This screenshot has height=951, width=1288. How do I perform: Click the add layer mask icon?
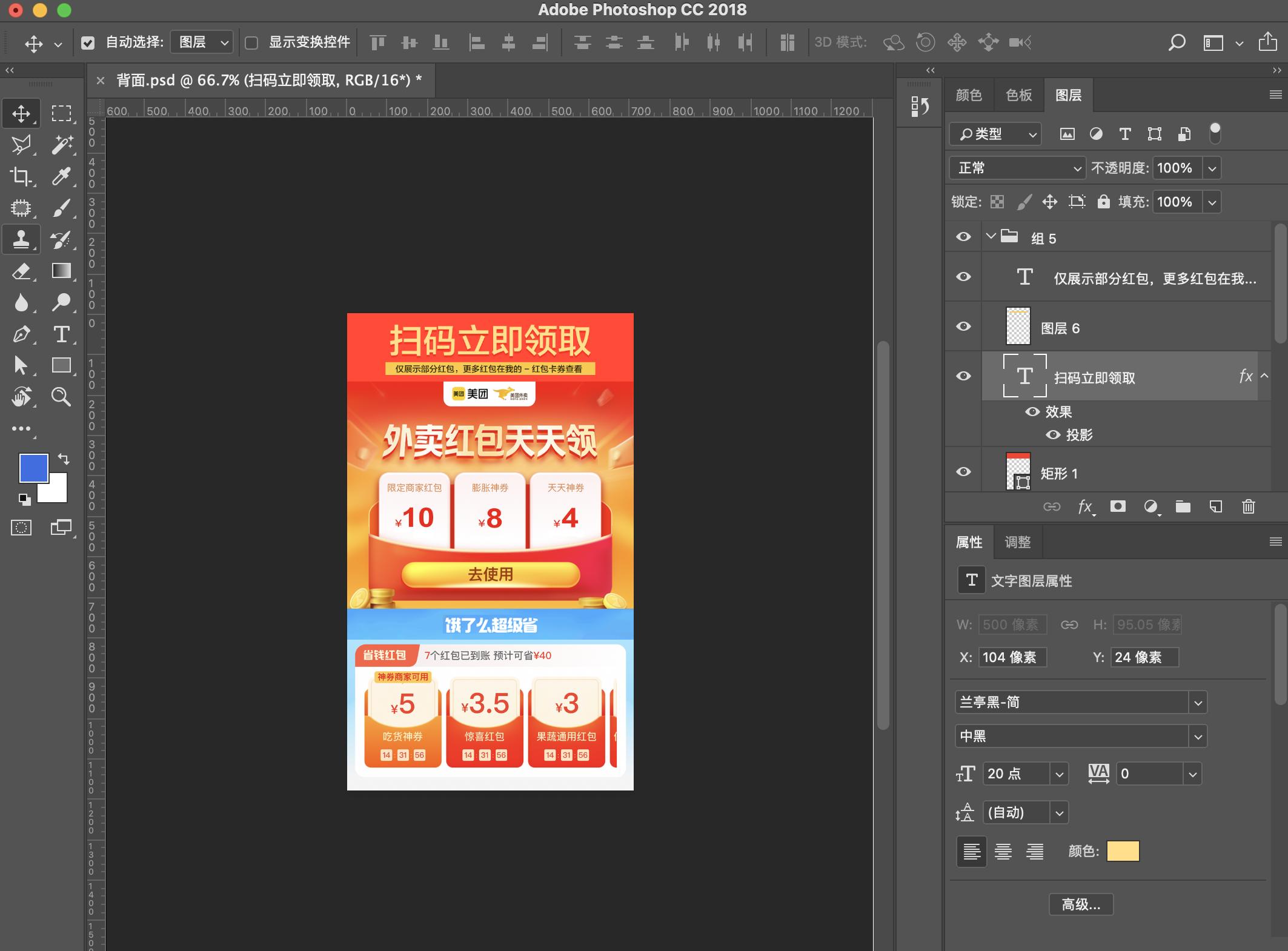point(1118,506)
